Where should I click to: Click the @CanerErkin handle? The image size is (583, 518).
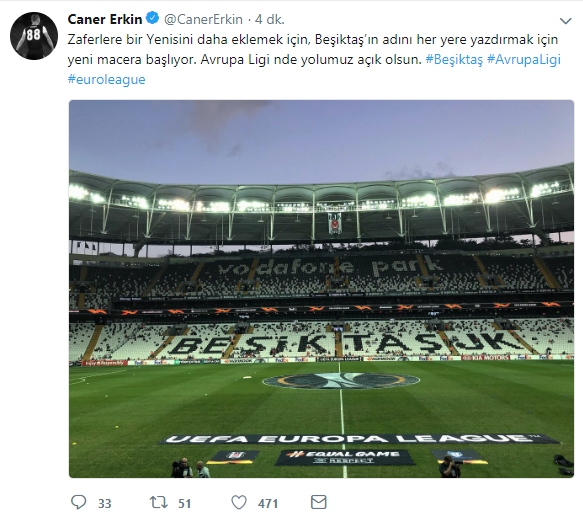pyautogui.click(x=203, y=19)
